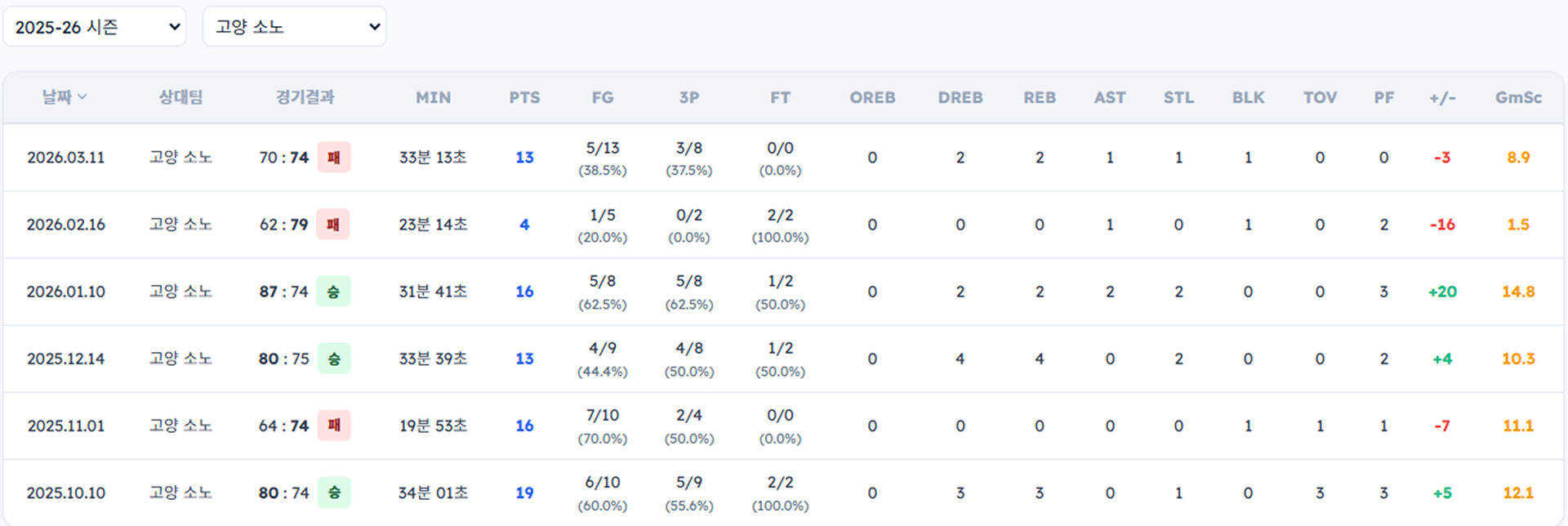The image size is (1568, 526).
Task: Open 고양 소노 opponent in 2026.03.11 row
Action: pos(180,158)
